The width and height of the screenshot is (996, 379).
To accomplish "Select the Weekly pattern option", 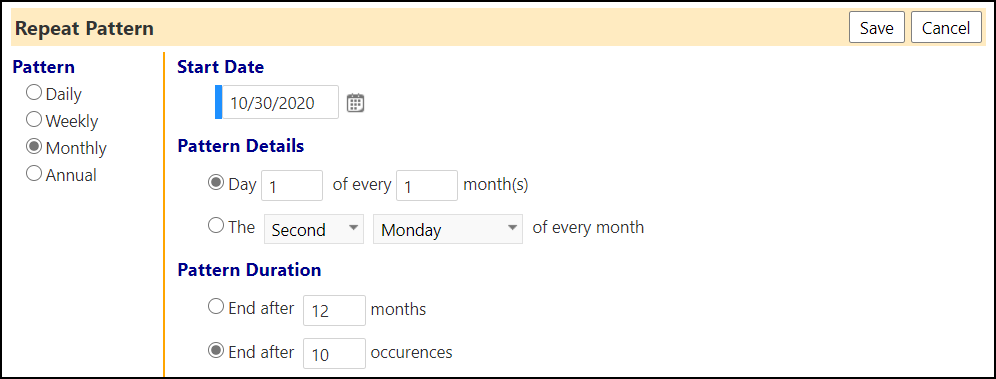I will click(34, 119).
